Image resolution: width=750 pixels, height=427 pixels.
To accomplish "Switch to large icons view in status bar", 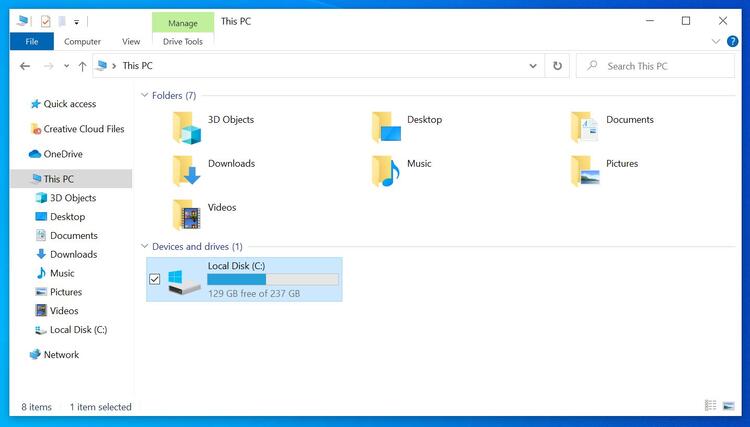I will (728, 405).
